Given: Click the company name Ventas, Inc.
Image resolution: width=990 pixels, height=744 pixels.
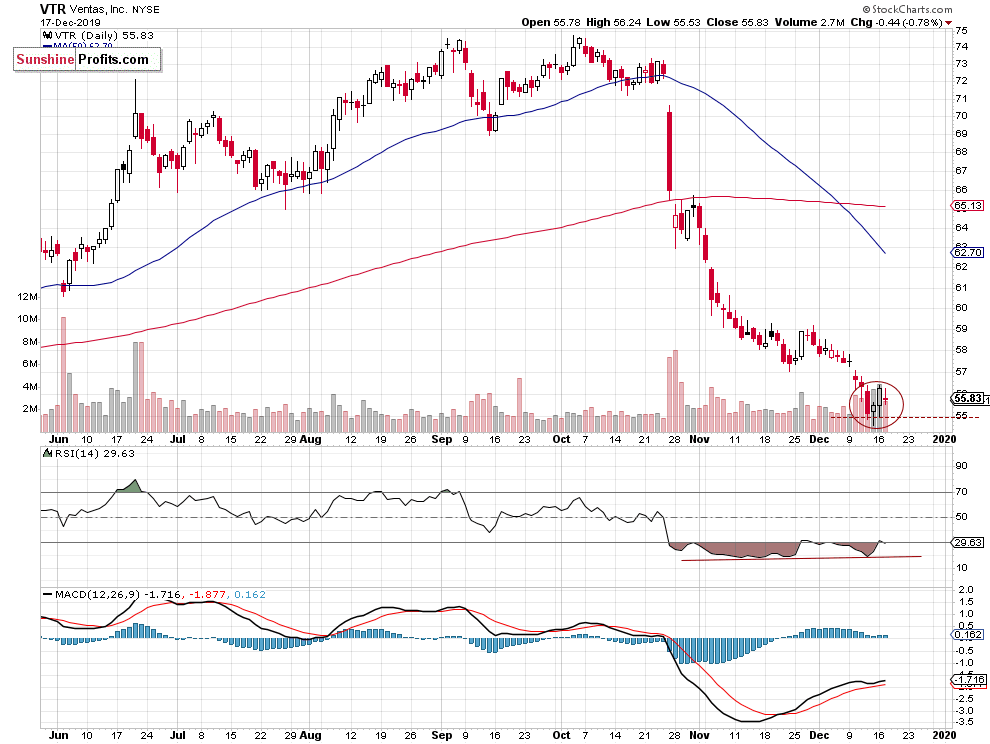Looking at the screenshot, I should tap(97, 9).
